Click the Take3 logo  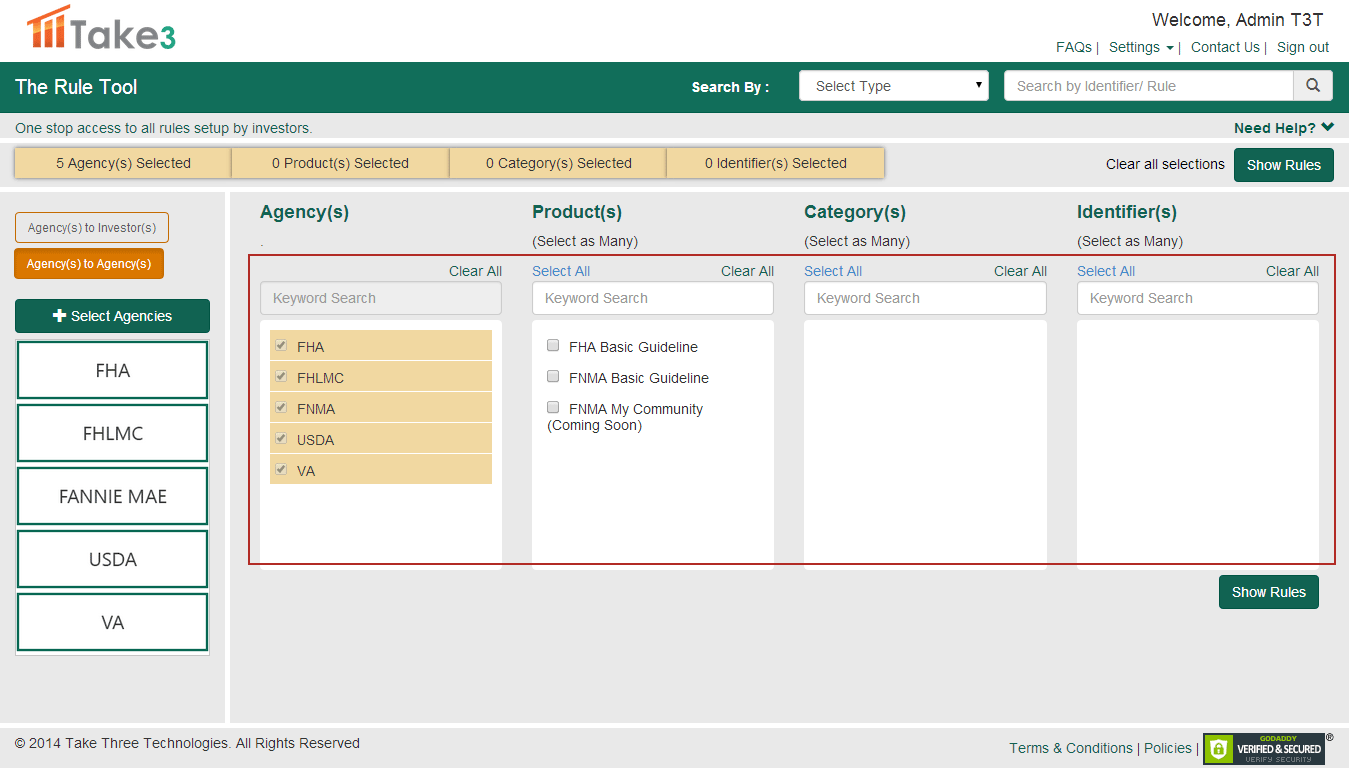(x=101, y=29)
